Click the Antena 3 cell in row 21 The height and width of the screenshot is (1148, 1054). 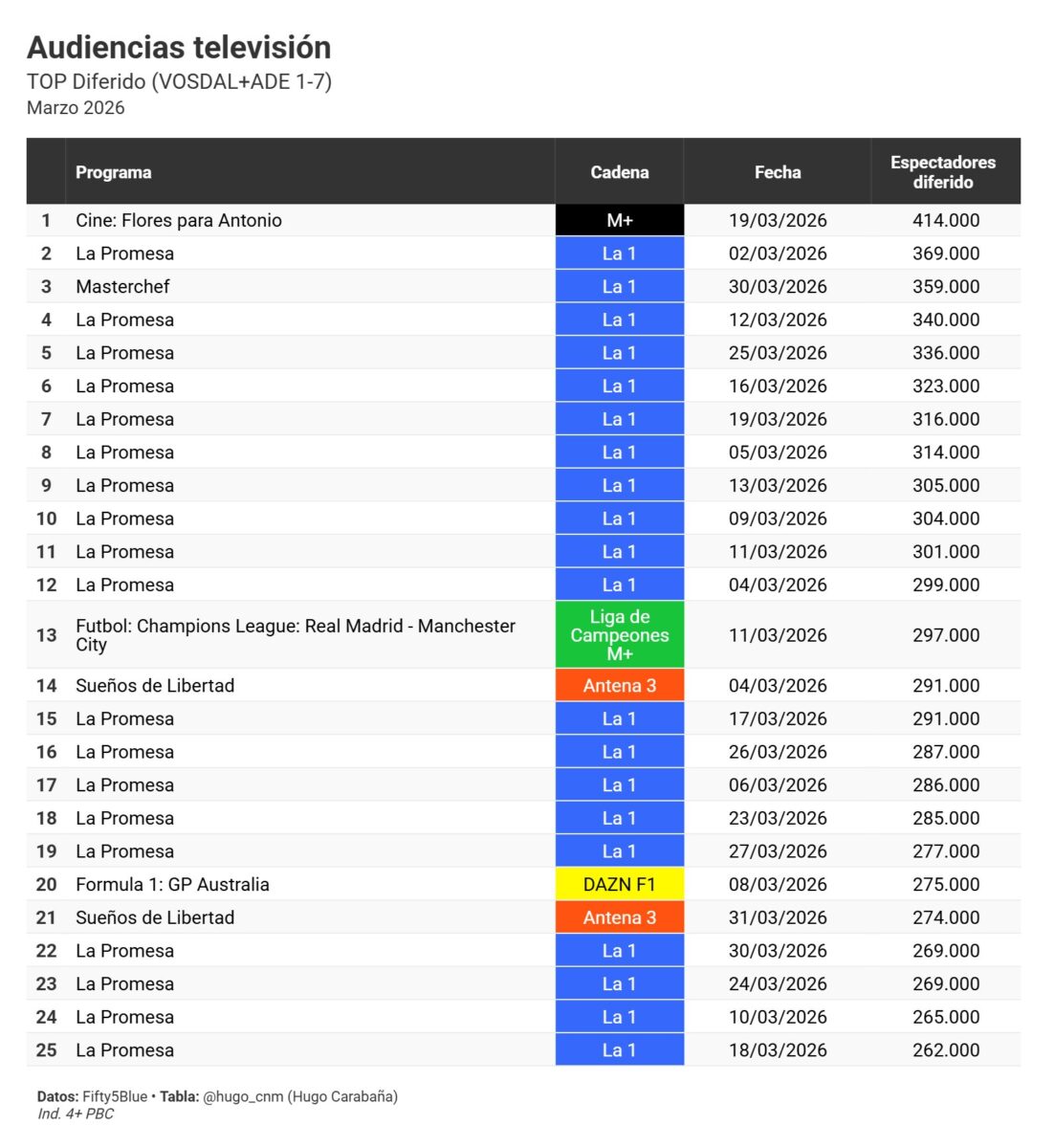click(619, 917)
